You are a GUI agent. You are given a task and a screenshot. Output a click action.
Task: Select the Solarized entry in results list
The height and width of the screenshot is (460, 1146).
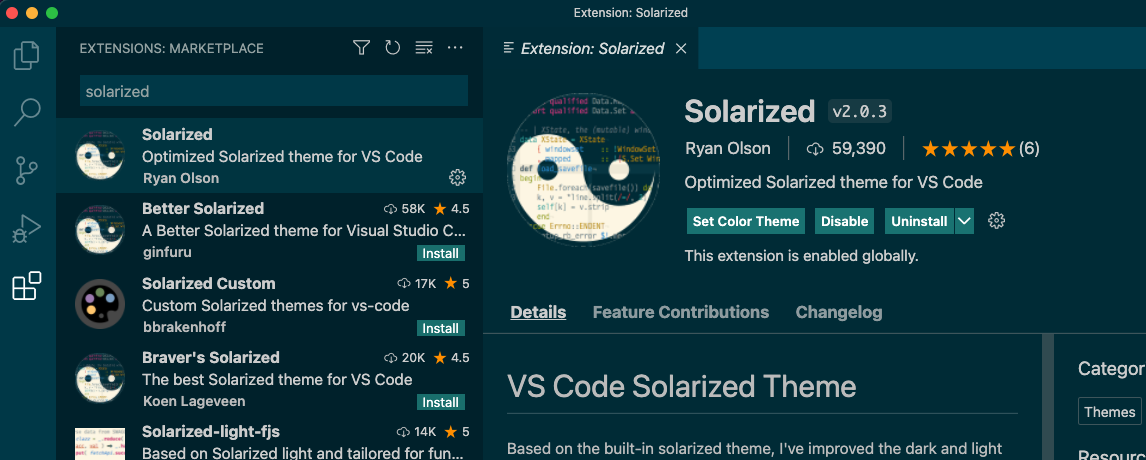[269, 156]
